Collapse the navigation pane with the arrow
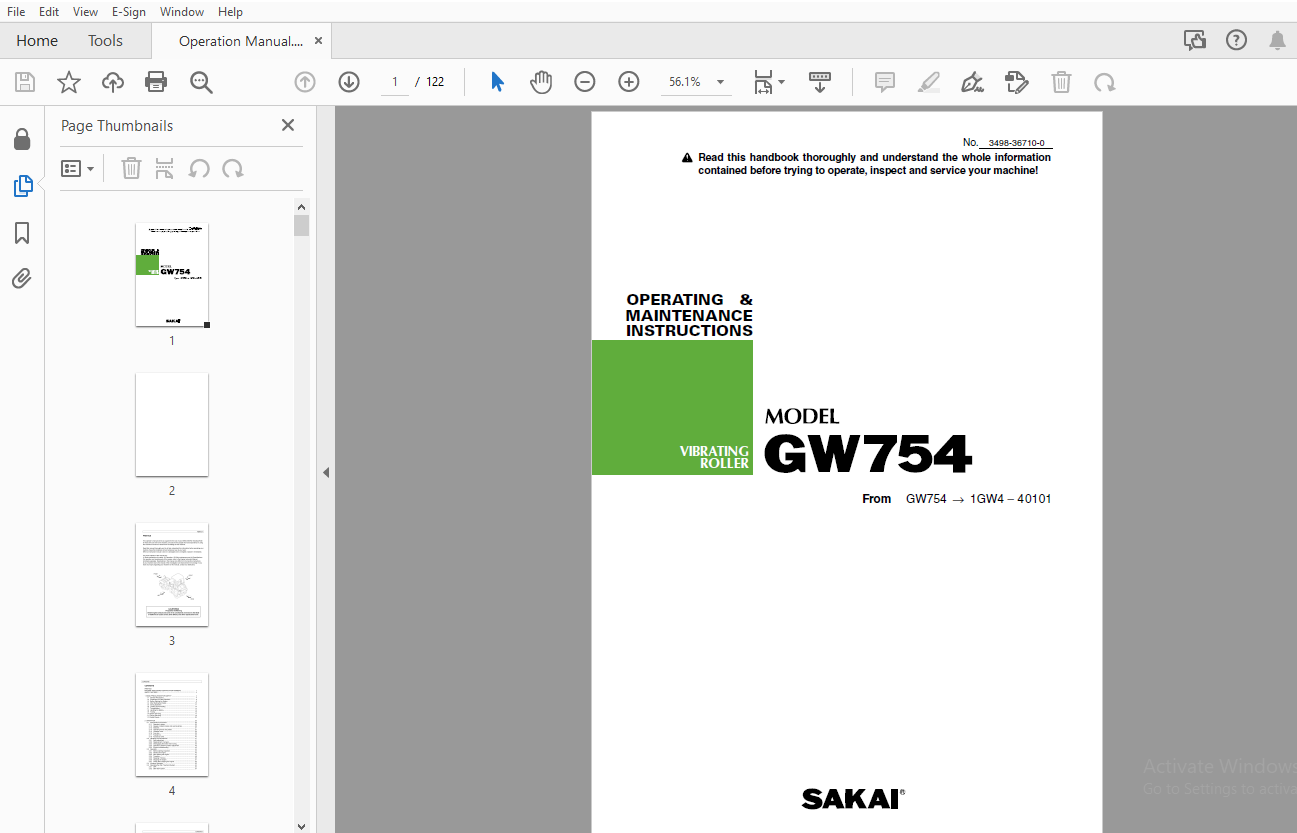 point(326,472)
